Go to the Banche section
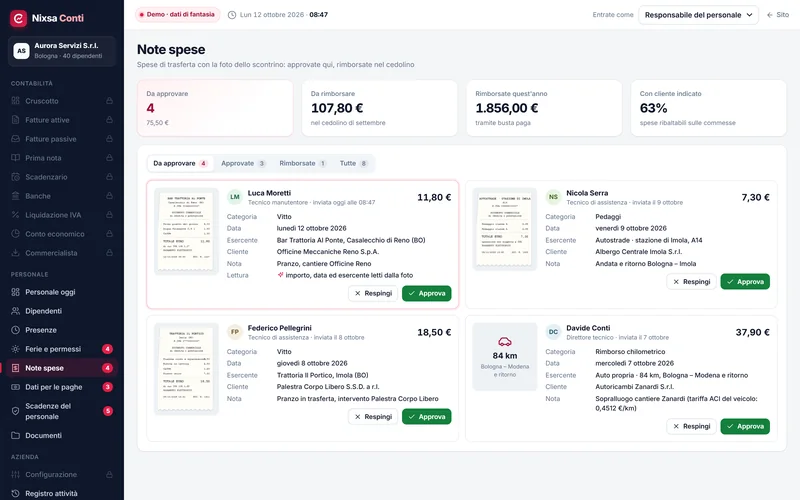Image resolution: width=800 pixels, height=500 pixels. 62,196
